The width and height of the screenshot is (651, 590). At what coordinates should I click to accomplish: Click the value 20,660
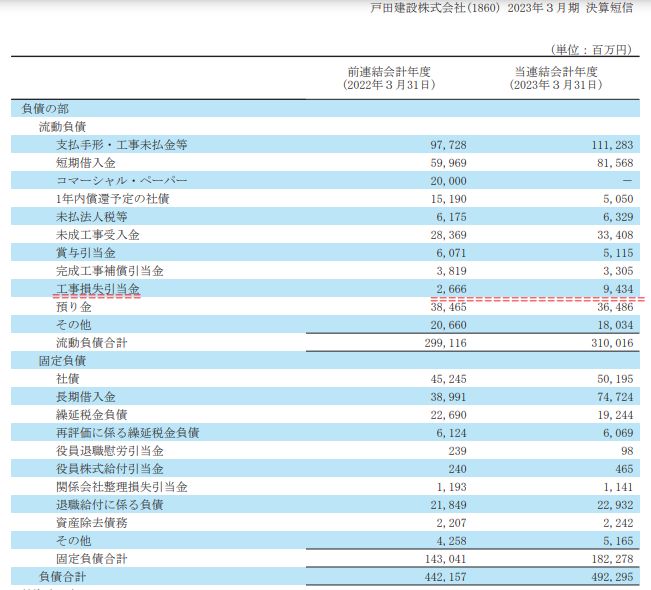448,325
